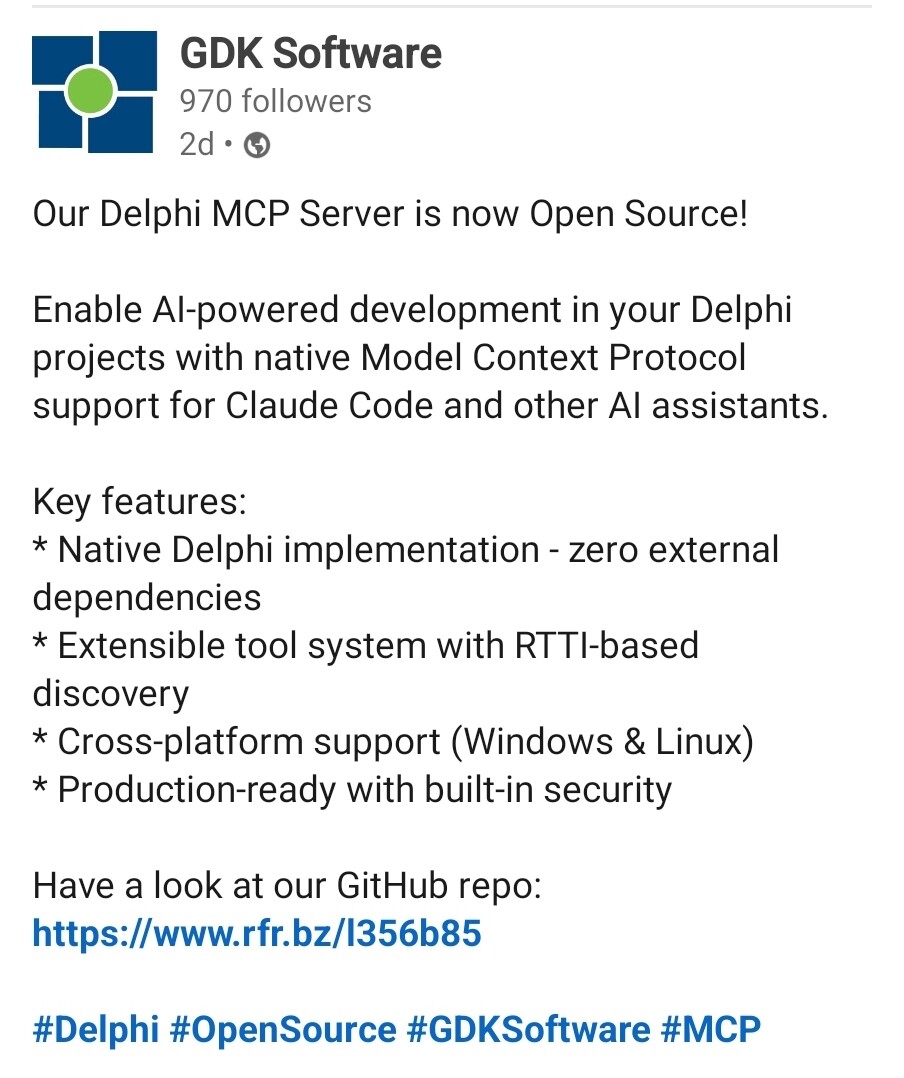Click the globe public visibility icon
The image size is (904, 1078).
tap(258, 145)
